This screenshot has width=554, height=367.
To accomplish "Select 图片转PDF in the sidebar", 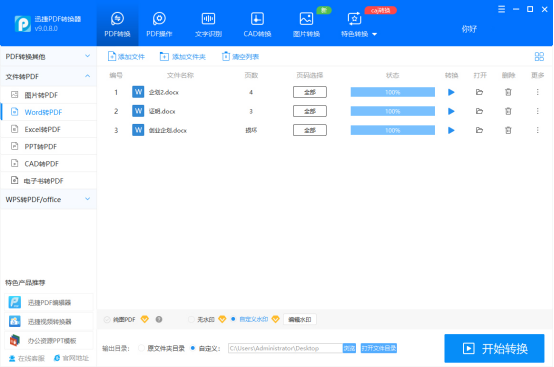I will click(49, 95).
